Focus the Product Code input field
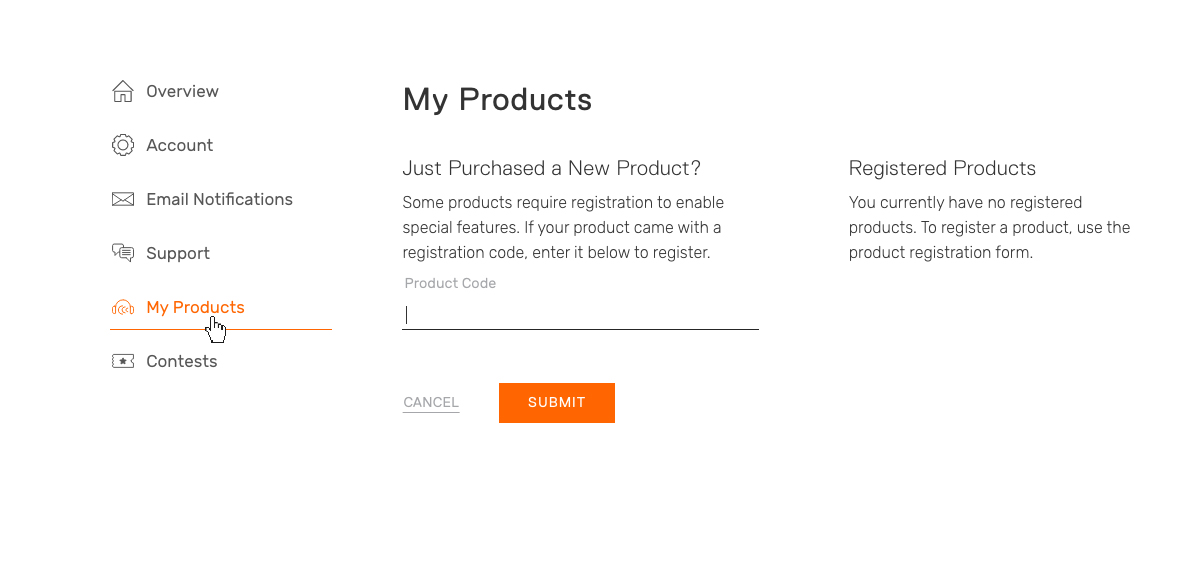The width and height of the screenshot is (1201, 580). tap(580, 315)
